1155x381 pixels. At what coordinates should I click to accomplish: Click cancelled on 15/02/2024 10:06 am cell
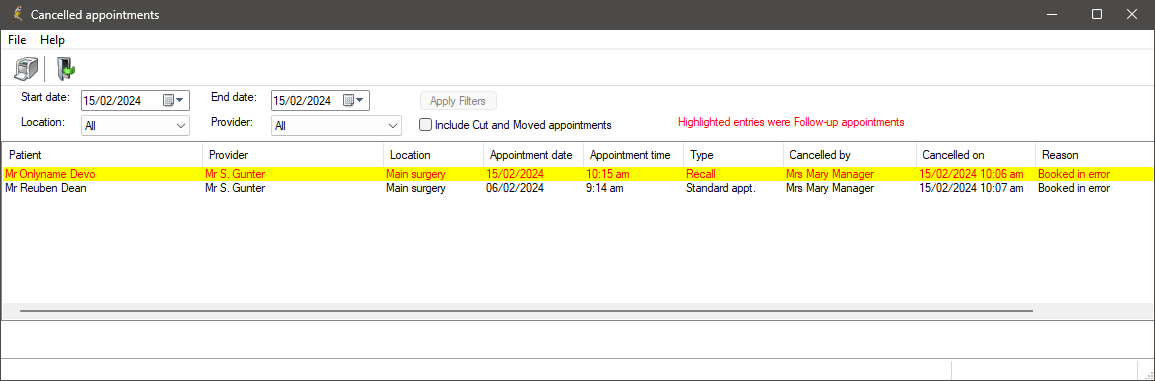pyautogui.click(x=971, y=174)
